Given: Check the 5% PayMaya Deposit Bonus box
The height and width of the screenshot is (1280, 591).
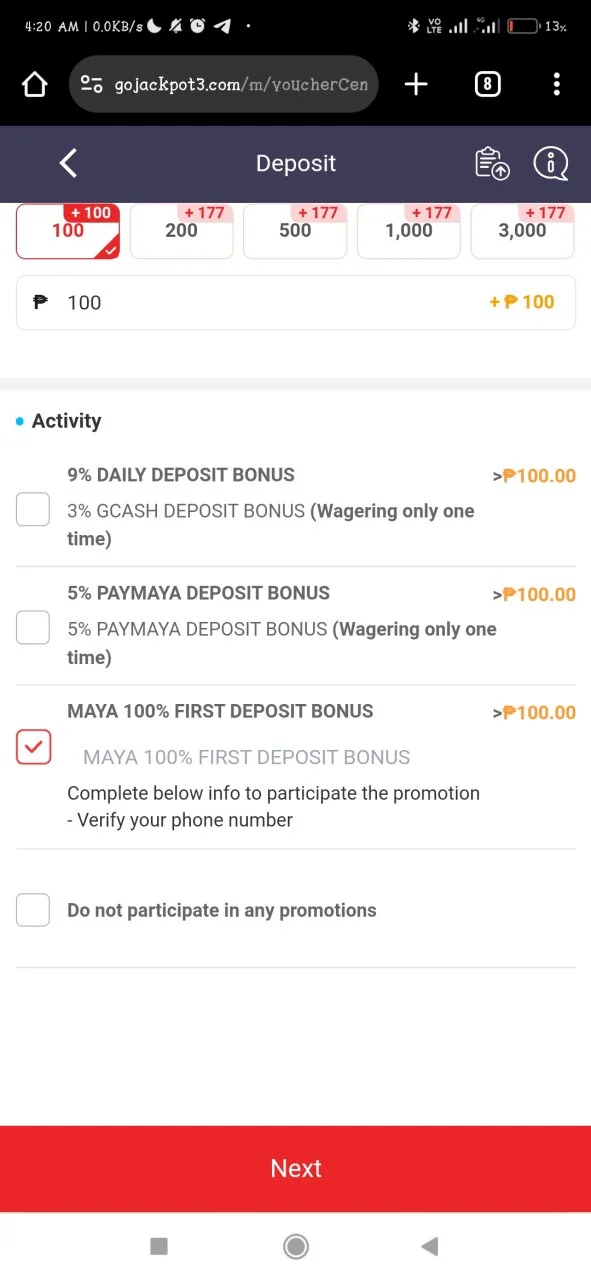Looking at the screenshot, I should pyautogui.click(x=33, y=627).
